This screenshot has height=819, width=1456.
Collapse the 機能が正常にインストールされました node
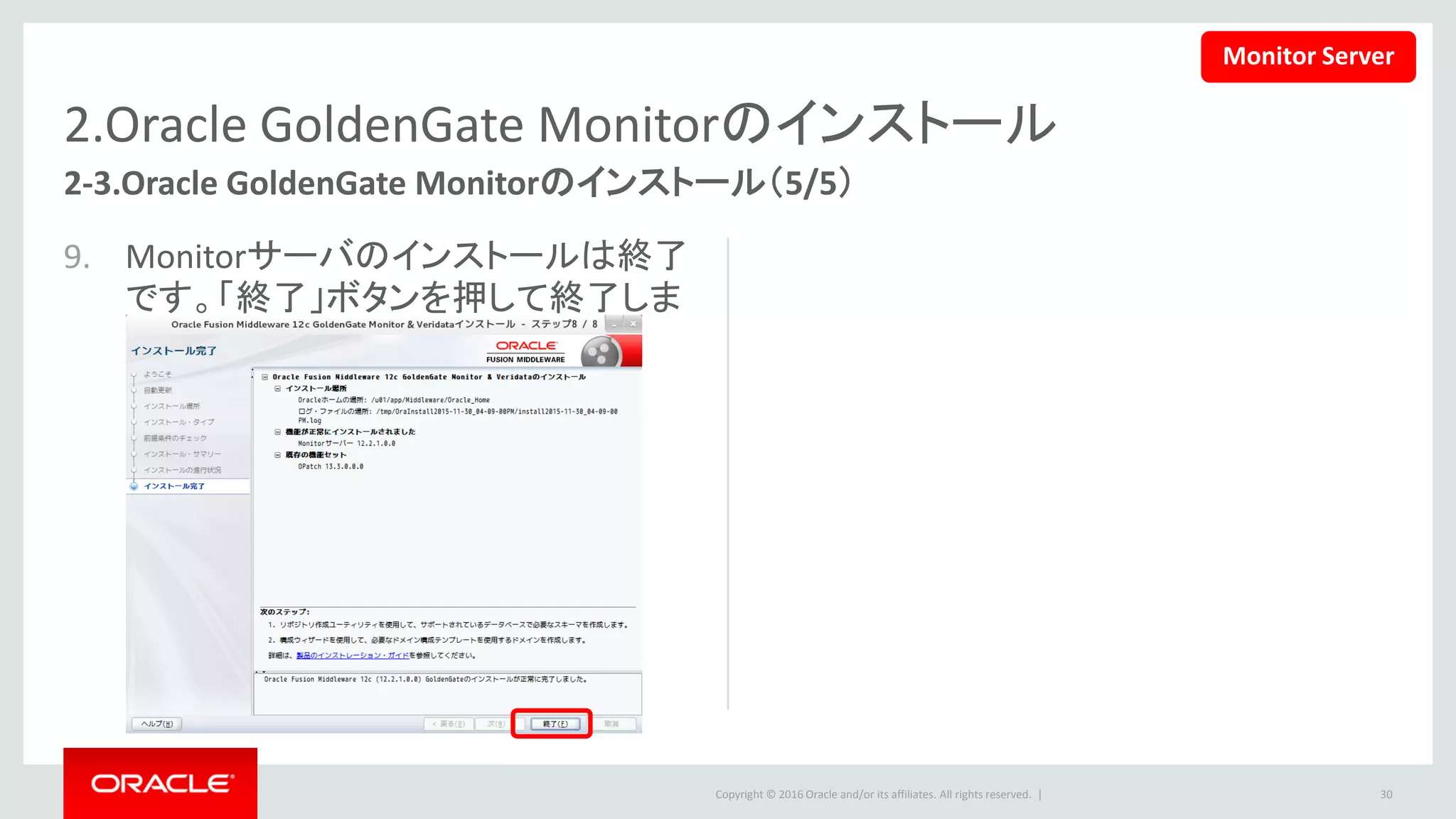pyautogui.click(x=278, y=432)
